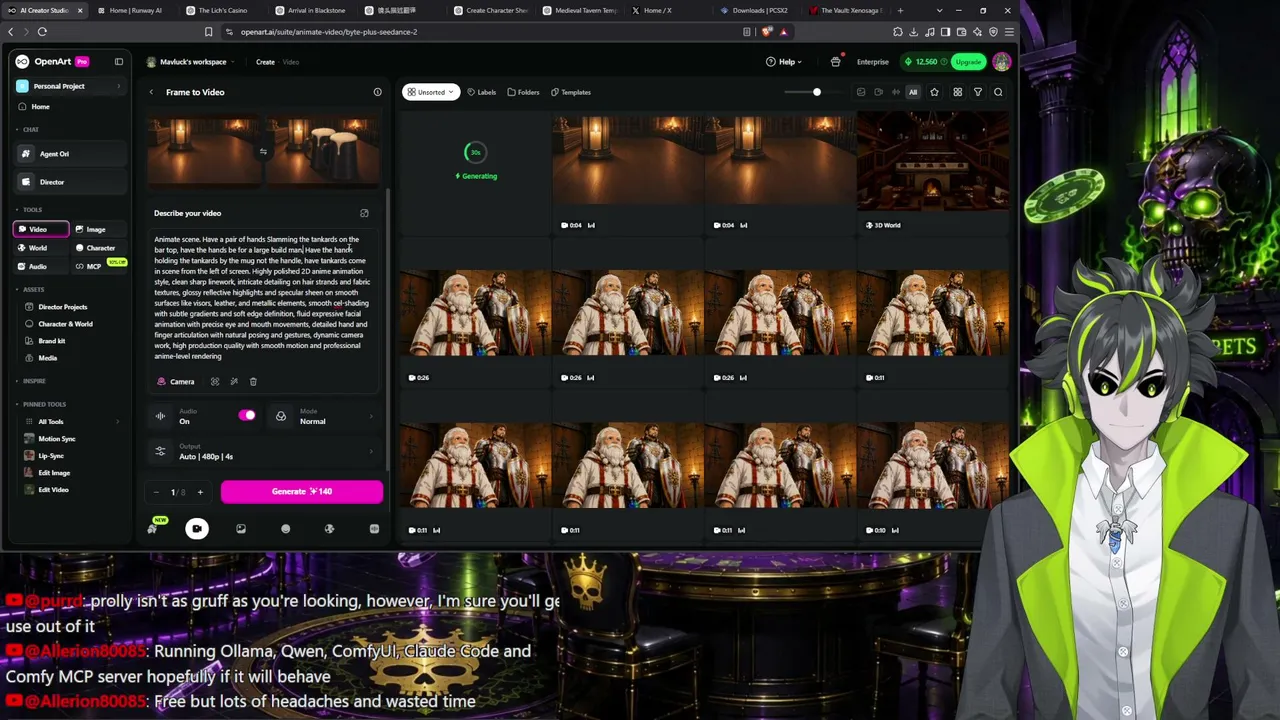This screenshot has height=720, width=1280.
Task: Click the info icon beside Frame to Video
Action: click(x=377, y=92)
